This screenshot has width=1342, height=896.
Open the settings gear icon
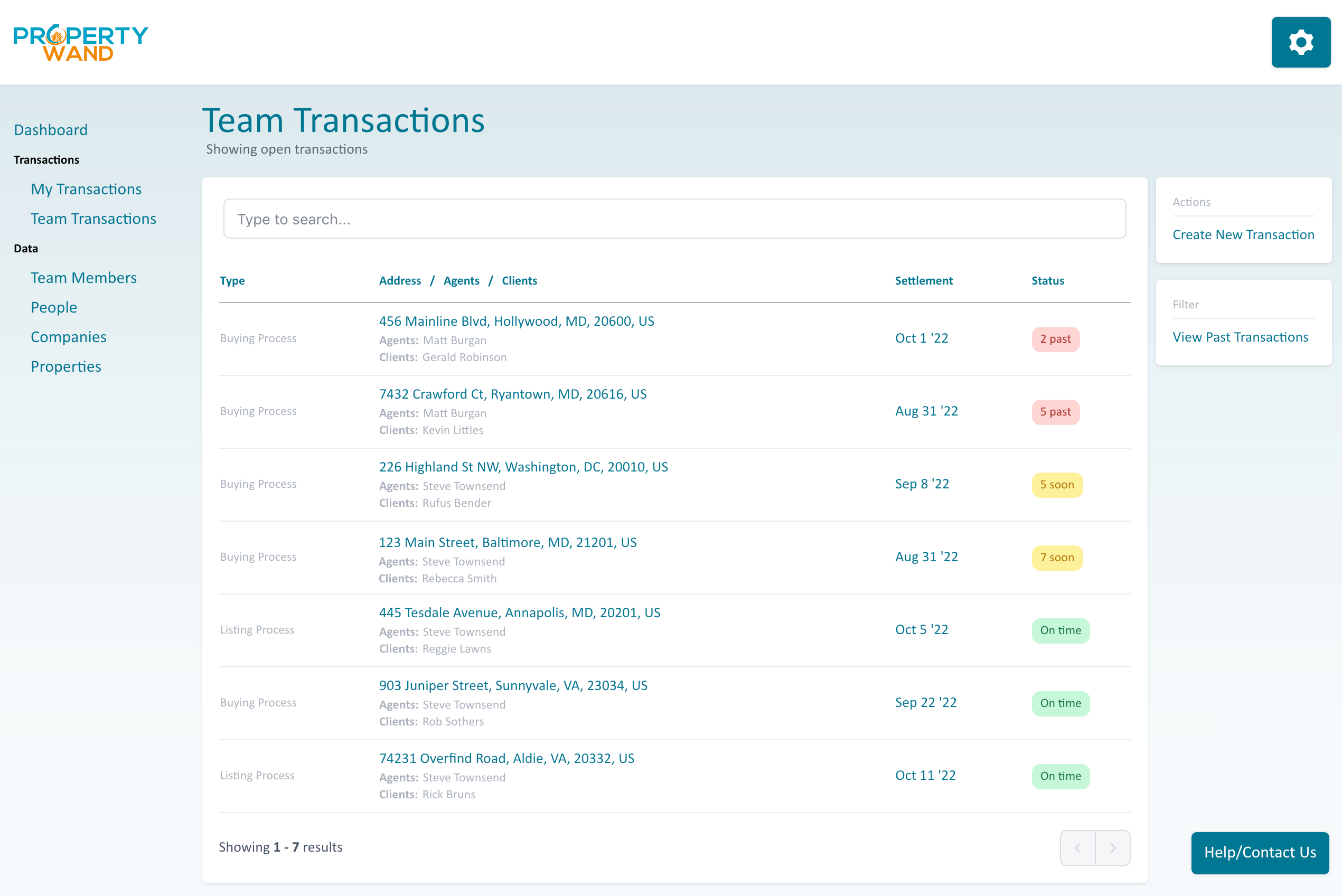[x=1300, y=42]
